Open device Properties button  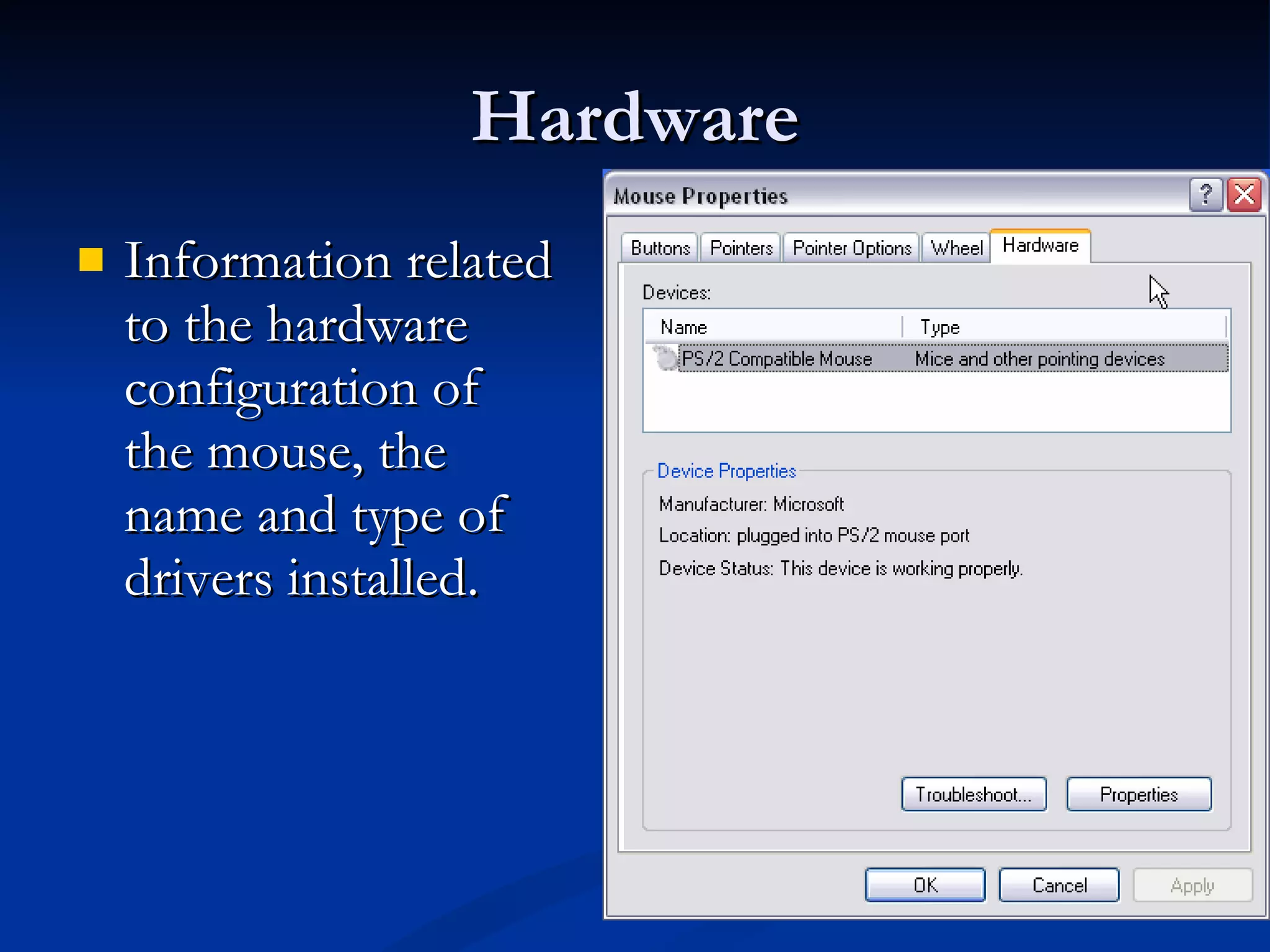[x=1139, y=795]
